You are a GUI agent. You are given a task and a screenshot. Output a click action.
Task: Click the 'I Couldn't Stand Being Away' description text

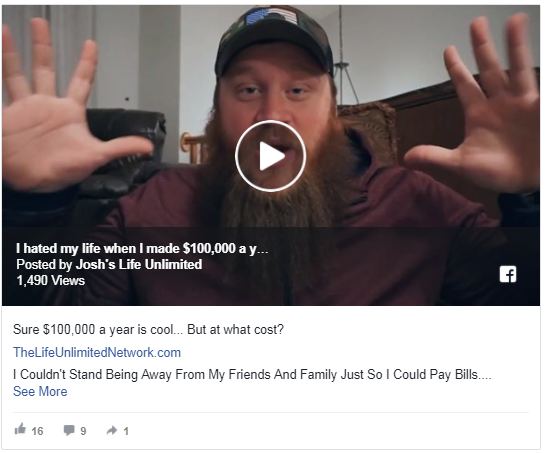point(252,375)
